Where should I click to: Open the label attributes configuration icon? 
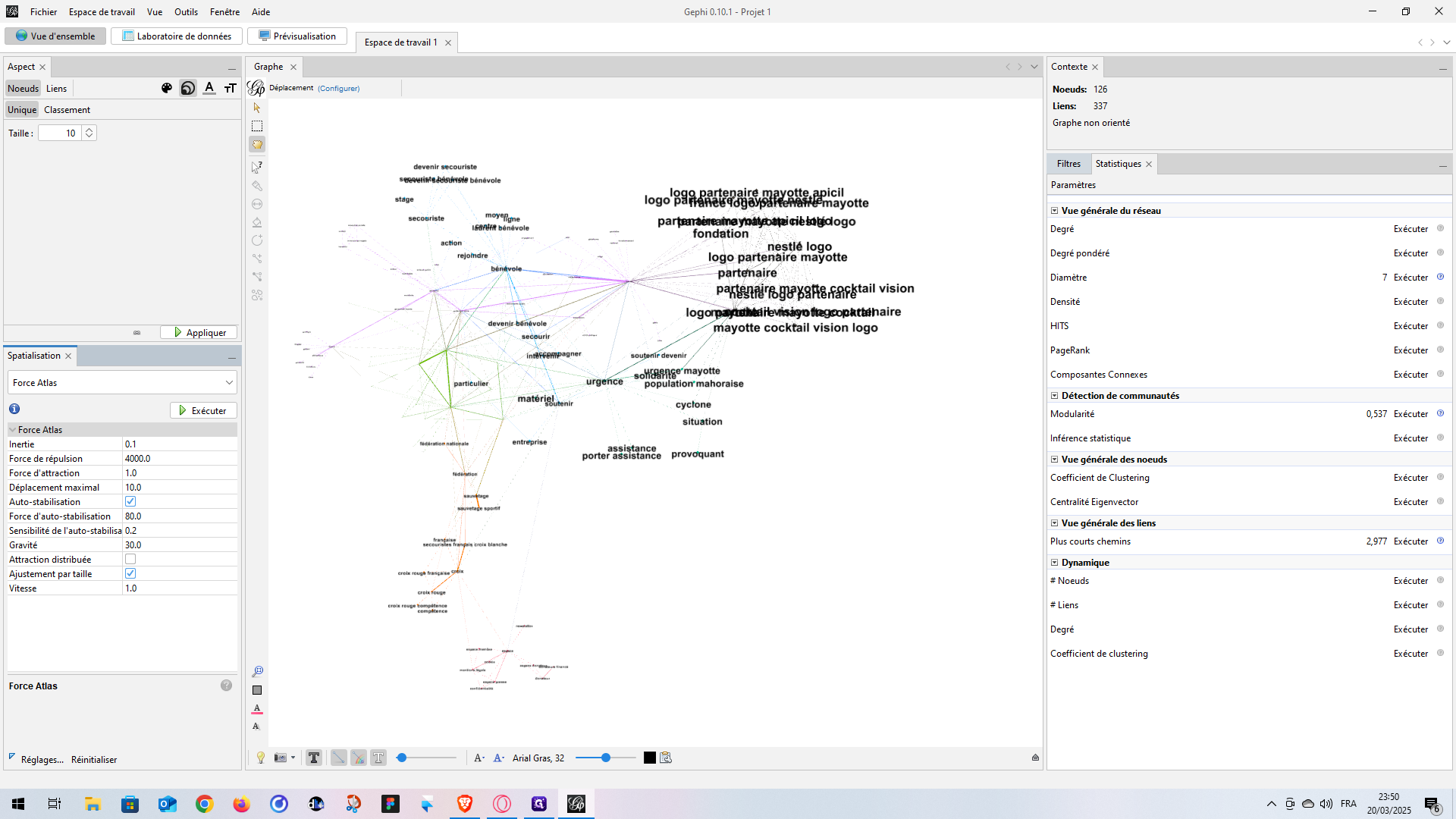pos(666,758)
